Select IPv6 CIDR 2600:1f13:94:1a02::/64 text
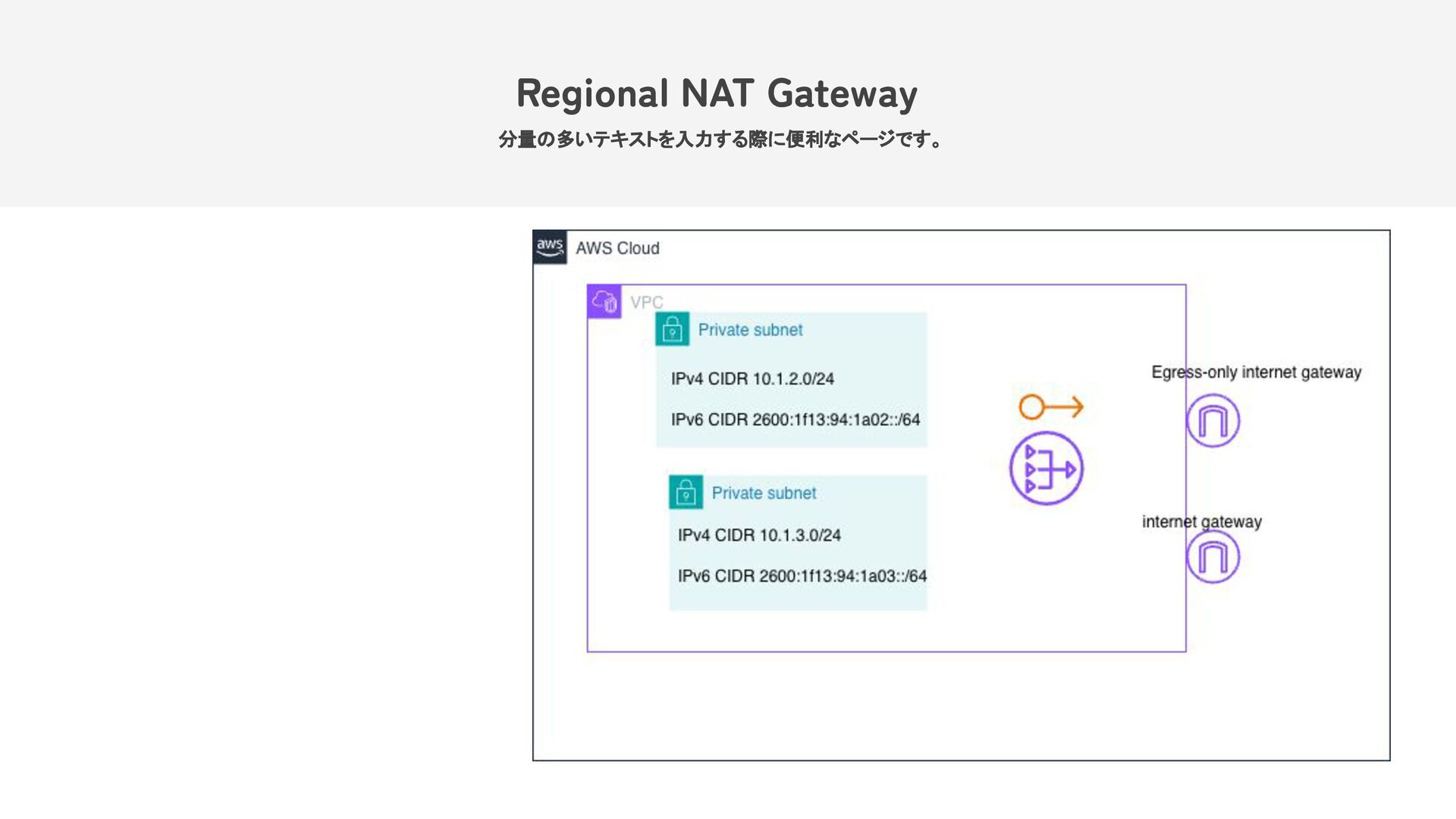Image resolution: width=1456 pixels, height=819 pixels. [x=795, y=419]
